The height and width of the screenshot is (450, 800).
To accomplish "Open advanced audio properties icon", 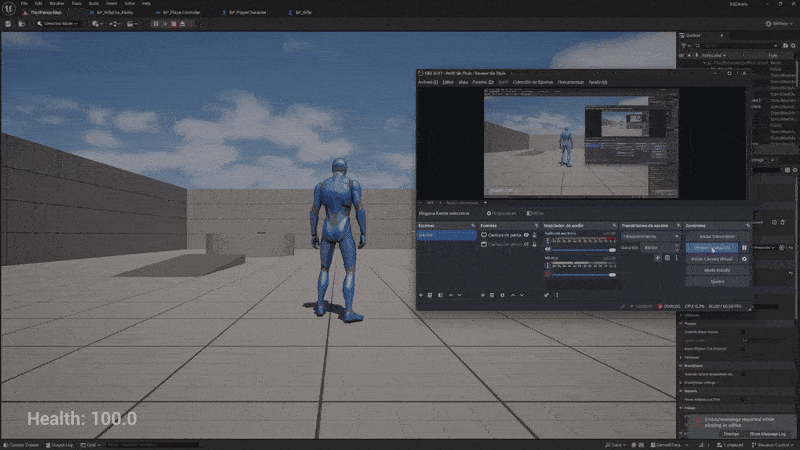I will coord(546,295).
